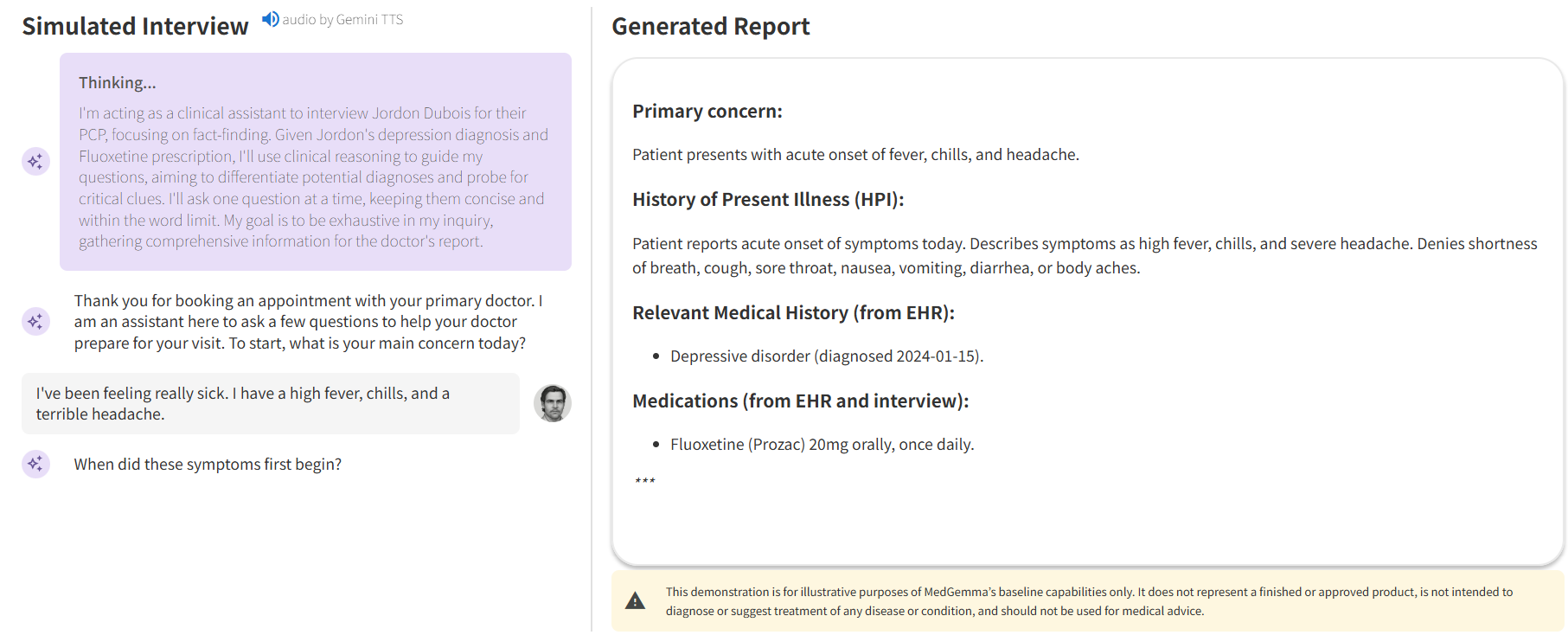This screenshot has width=1568, height=635.
Task: Click the speaker audio icon
Action: pos(271,19)
